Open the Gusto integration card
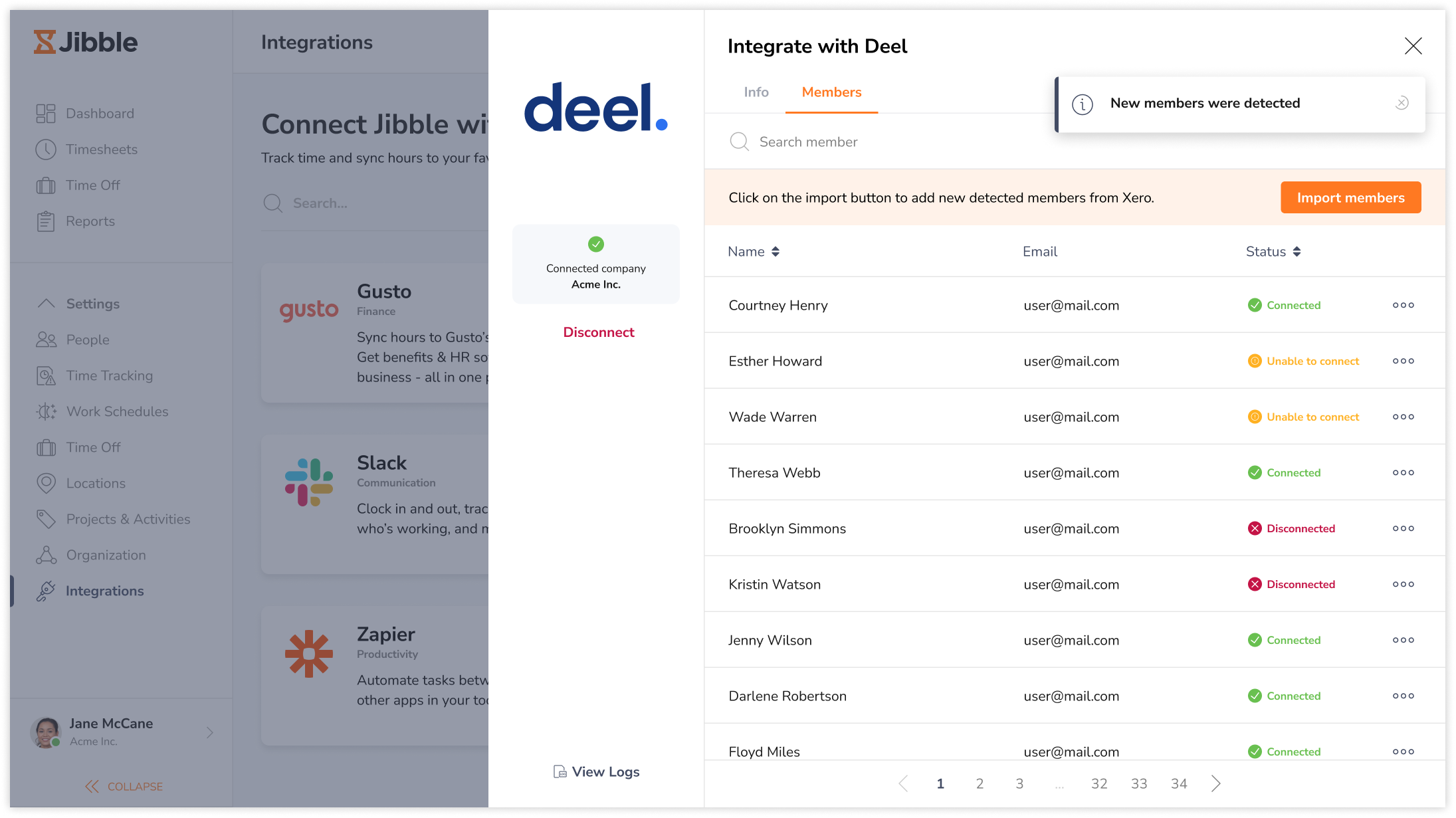This screenshot has height=818, width=1456. click(375, 332)
